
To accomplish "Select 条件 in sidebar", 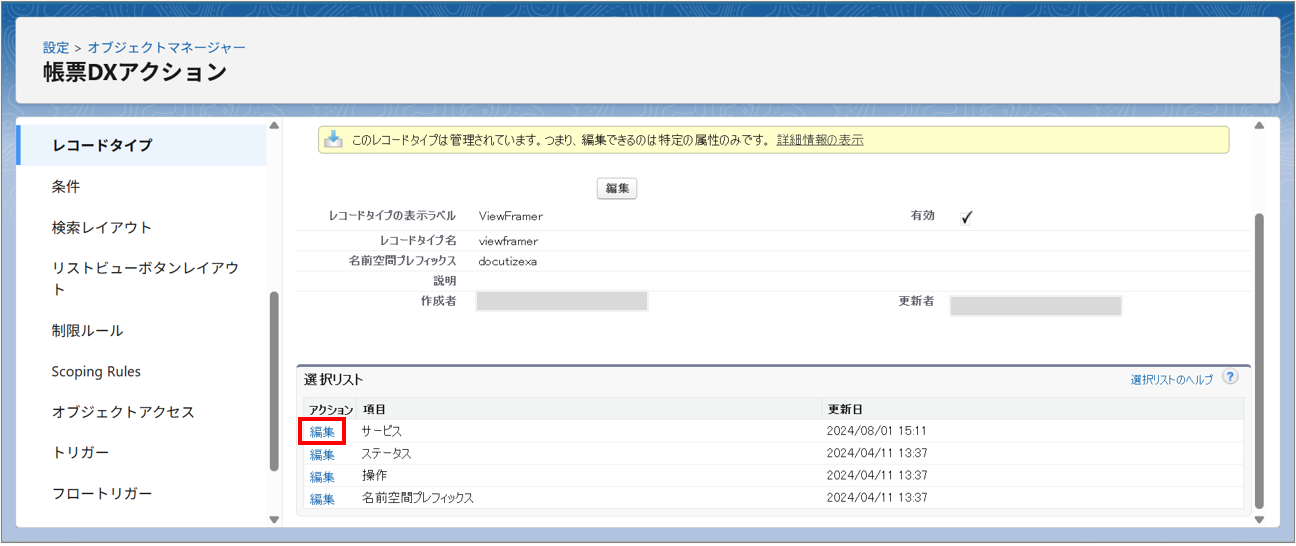I will tap(66, 187).
